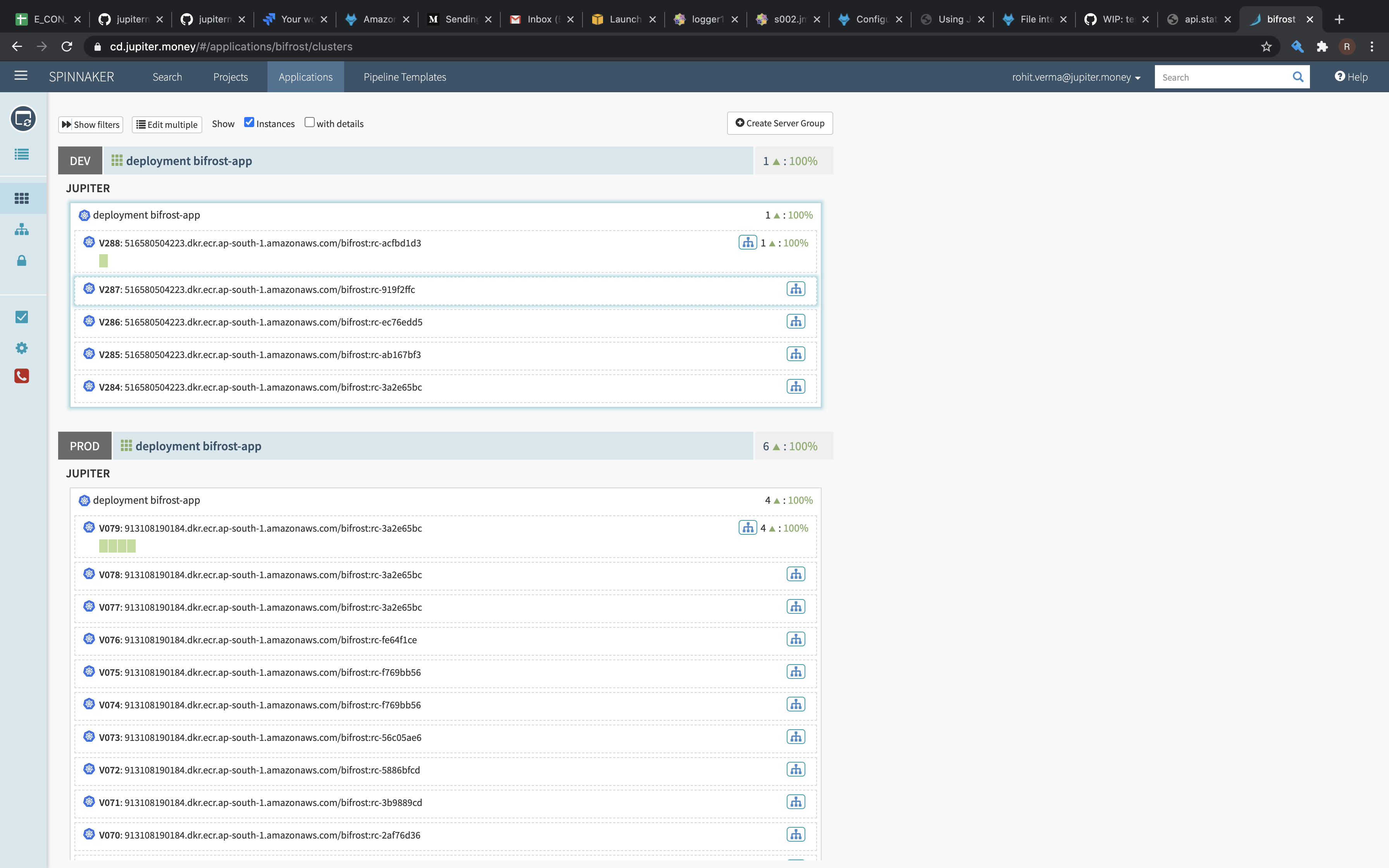Open the hamburger menu beside SPINNAKER
This screenshot has width=1389, height=868.
coord(21,76)
